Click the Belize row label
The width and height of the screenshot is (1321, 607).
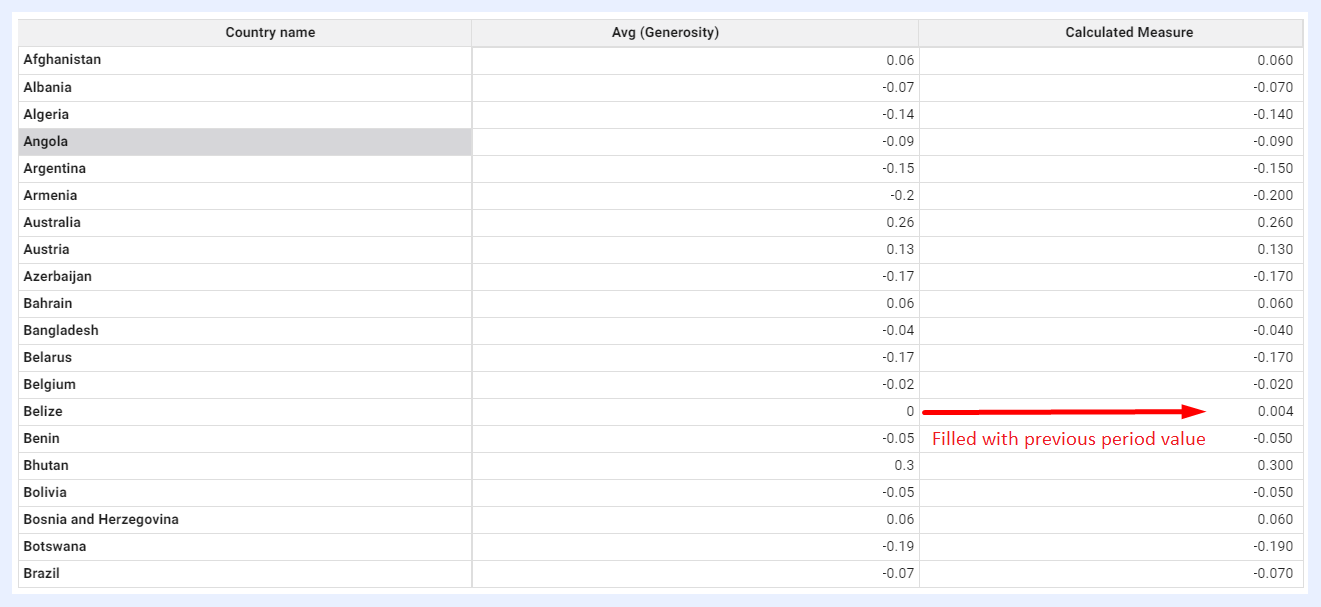43,411
